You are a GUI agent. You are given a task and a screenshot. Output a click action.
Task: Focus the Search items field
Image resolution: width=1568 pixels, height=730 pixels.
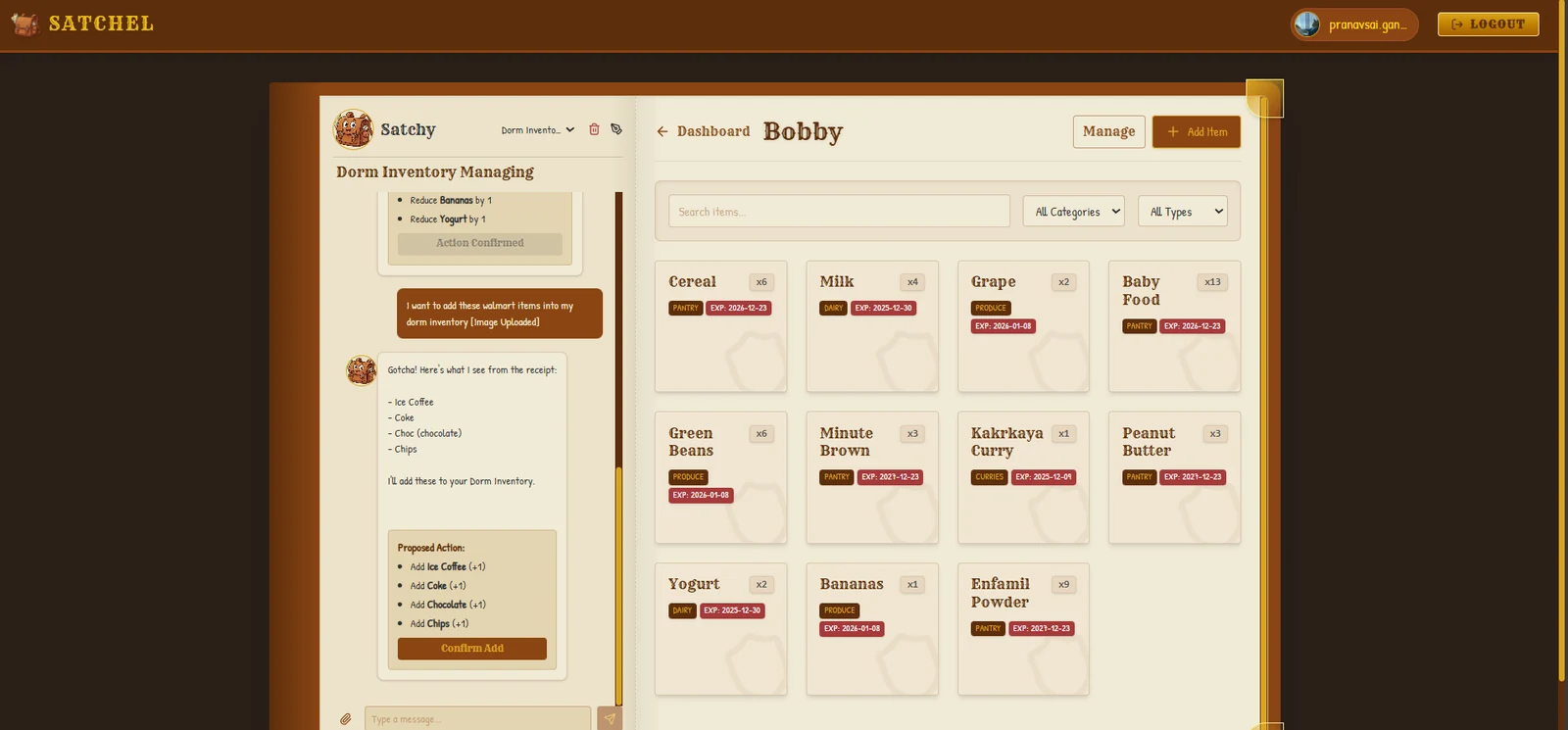coord(840,212)
